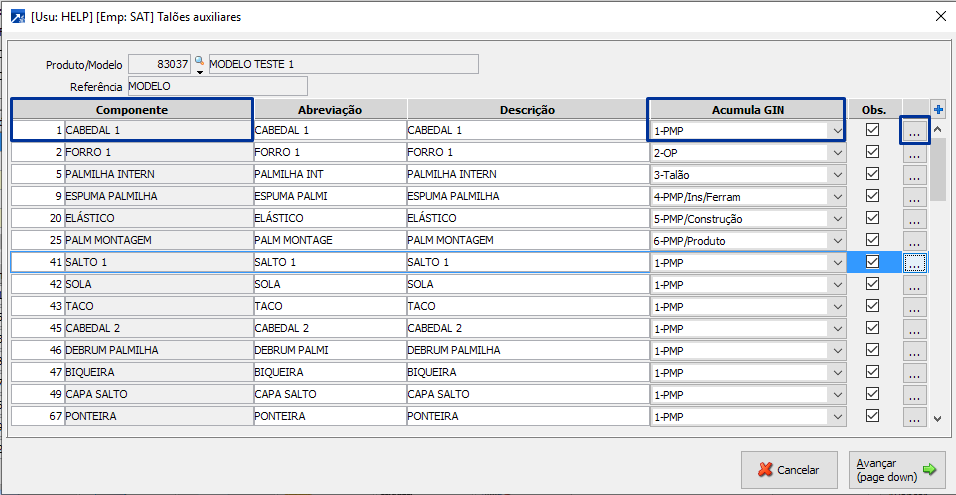Click the Componente column header
Screen dimensions: 956x495
(131, 109)
